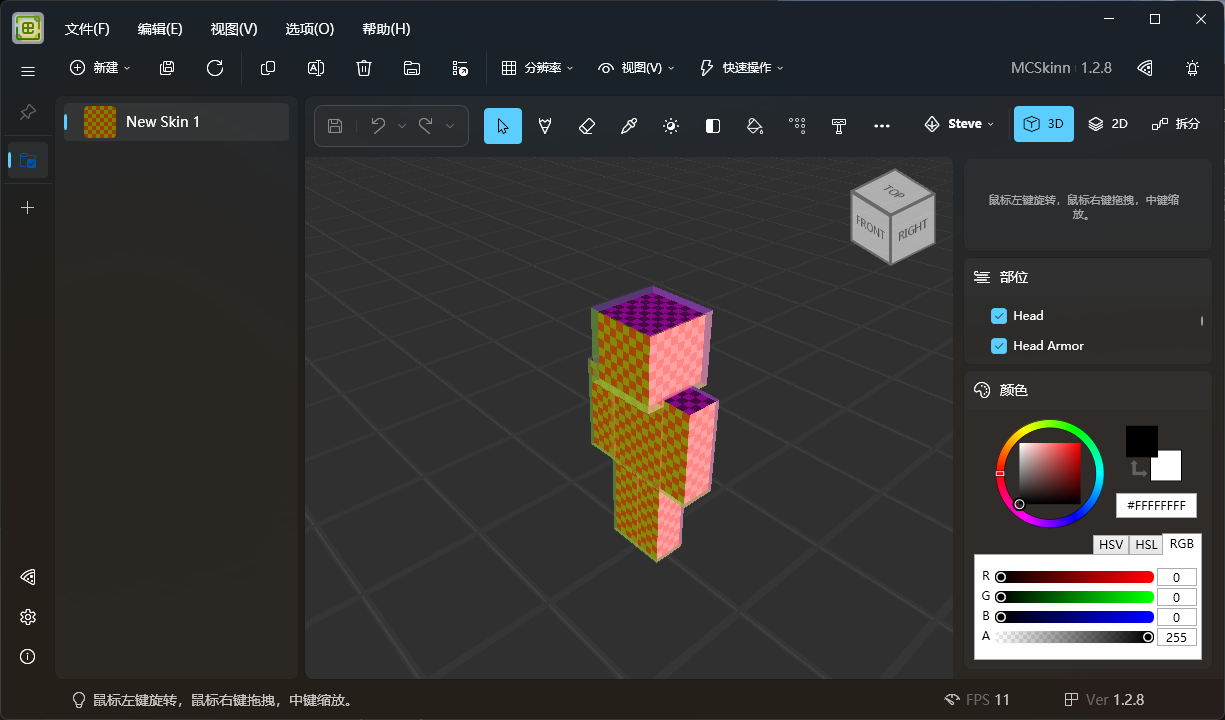Open the more tools ellipsis menu
This screenshot has width=1225, height=720.
click(881, 125)
